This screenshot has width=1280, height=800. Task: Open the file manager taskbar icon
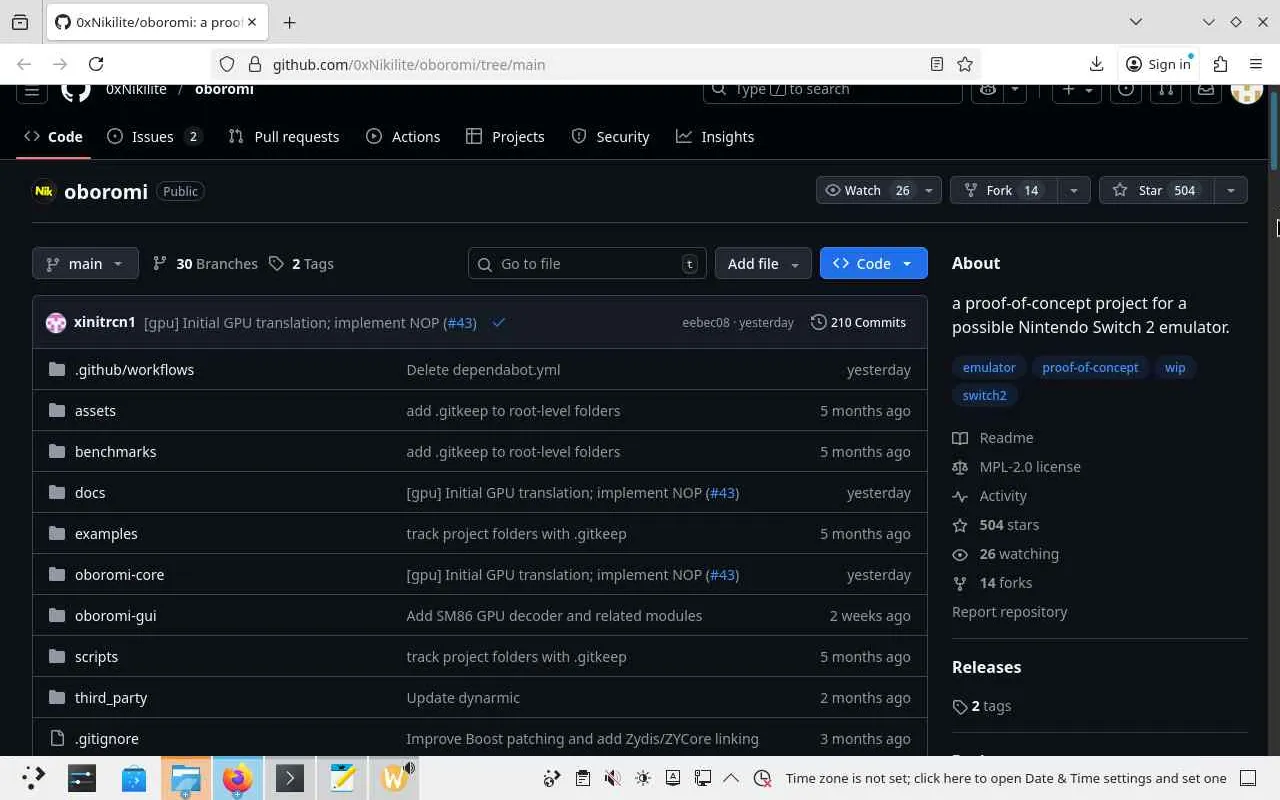186,778
